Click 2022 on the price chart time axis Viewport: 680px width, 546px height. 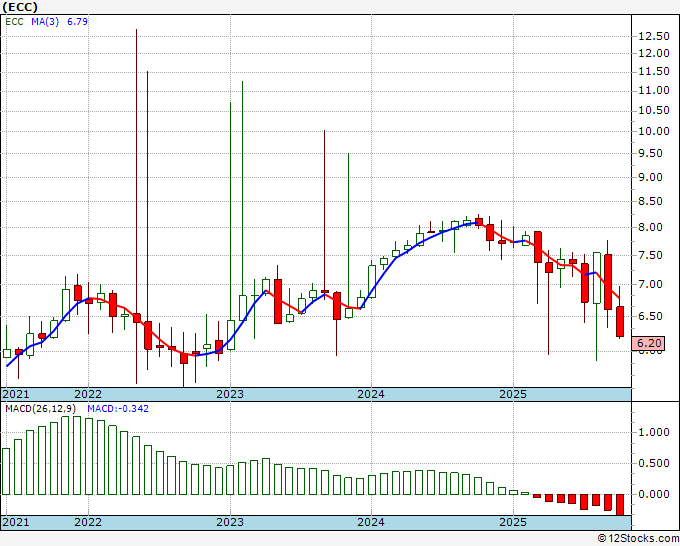click(x=88, y=394)
